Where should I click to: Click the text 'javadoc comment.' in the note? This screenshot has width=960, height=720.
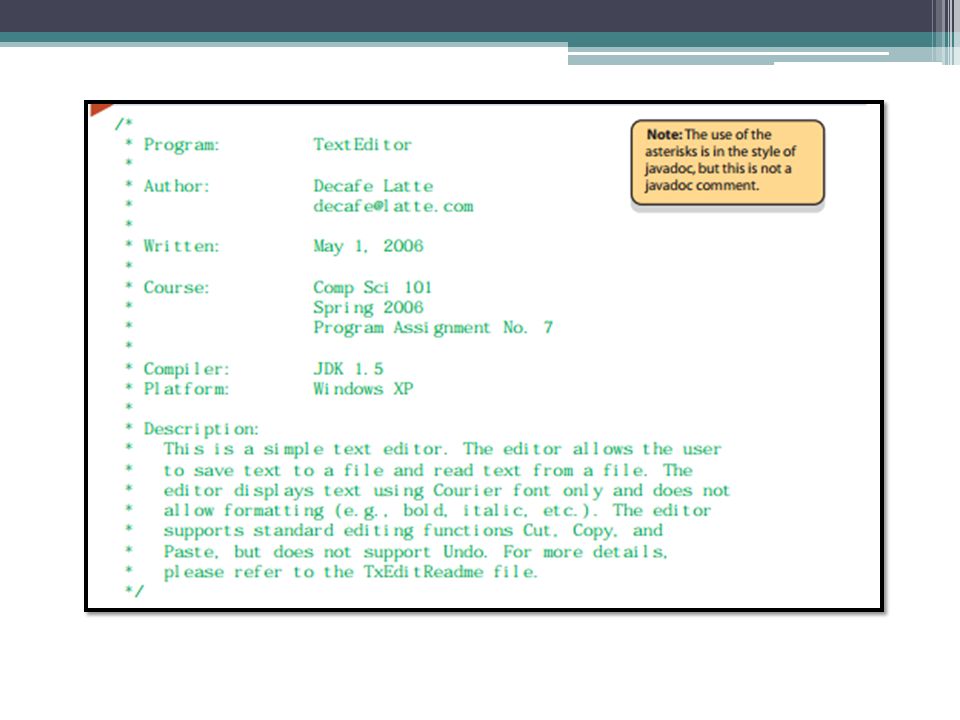click(x=702, y=186)
